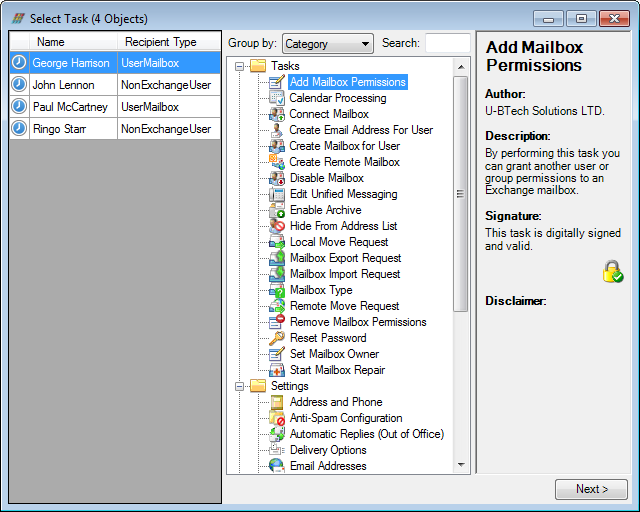
Task: Click the Automatic Replies icon
Action: tap(277, 434)
